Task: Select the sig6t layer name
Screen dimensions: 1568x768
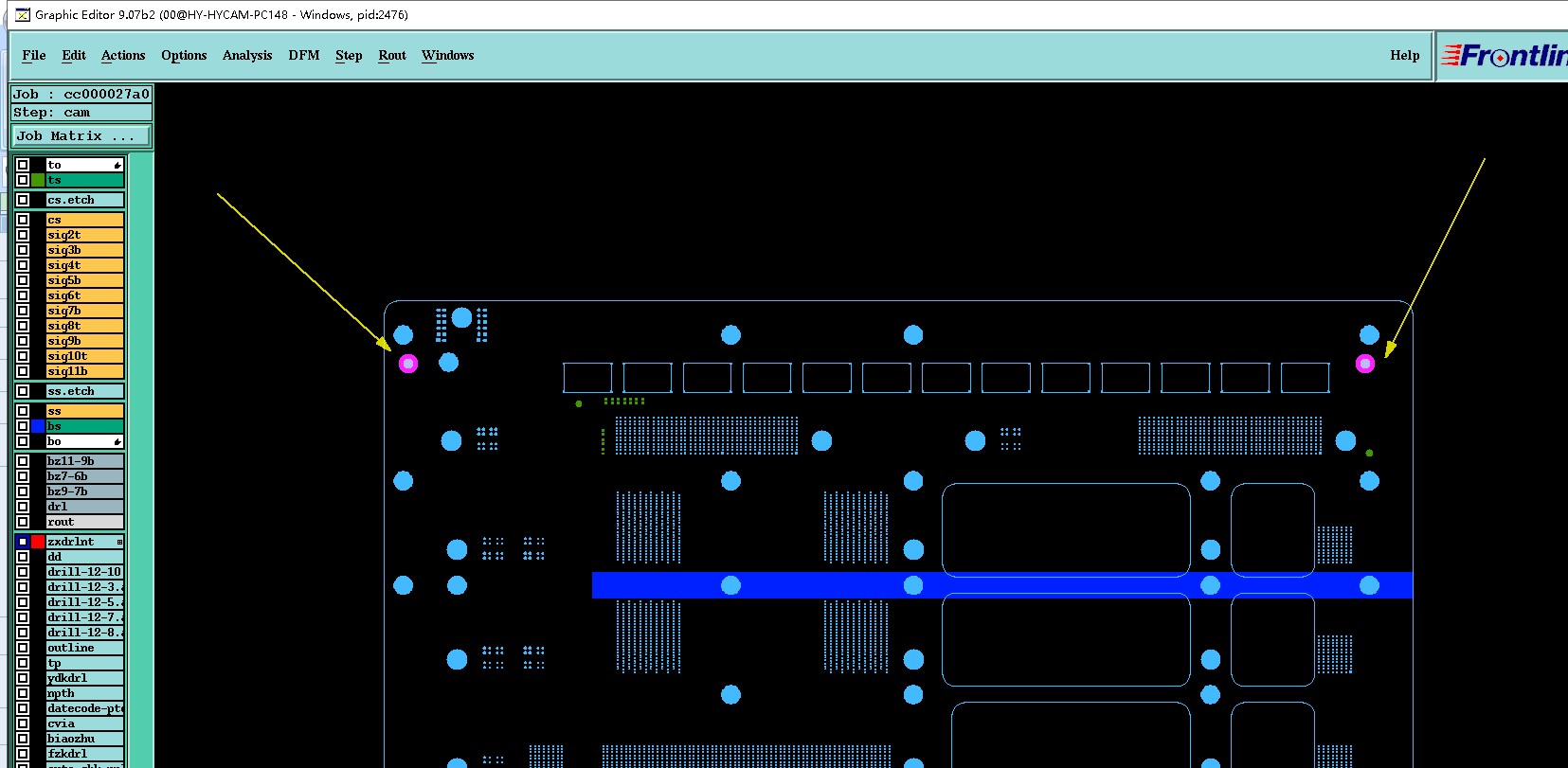Action: point(85,295)
